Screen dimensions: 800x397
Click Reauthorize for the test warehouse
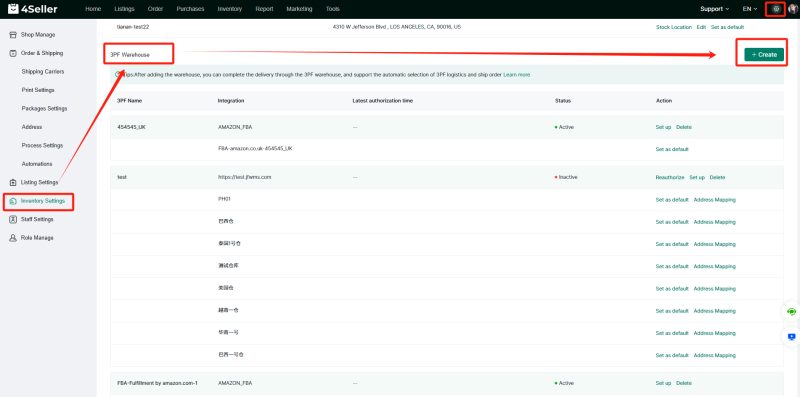point(670,178)
